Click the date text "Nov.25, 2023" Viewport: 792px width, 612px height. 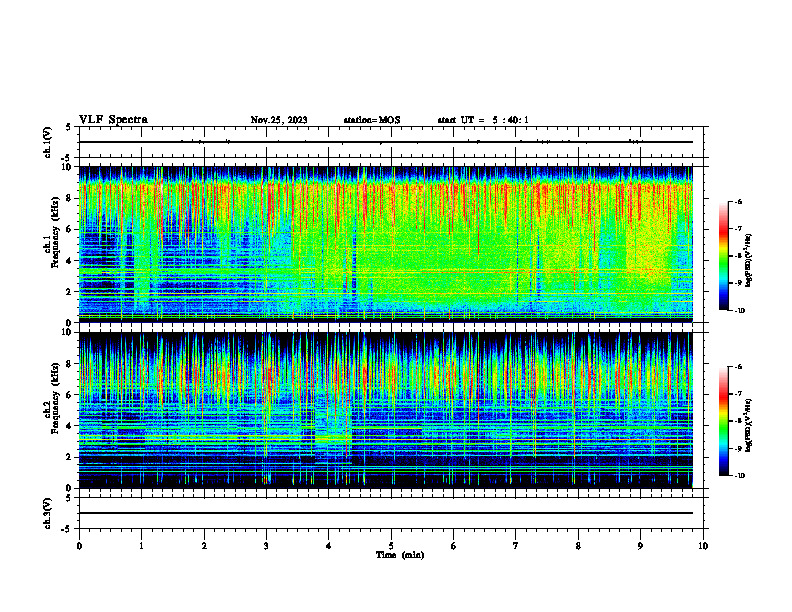[279, 120]
